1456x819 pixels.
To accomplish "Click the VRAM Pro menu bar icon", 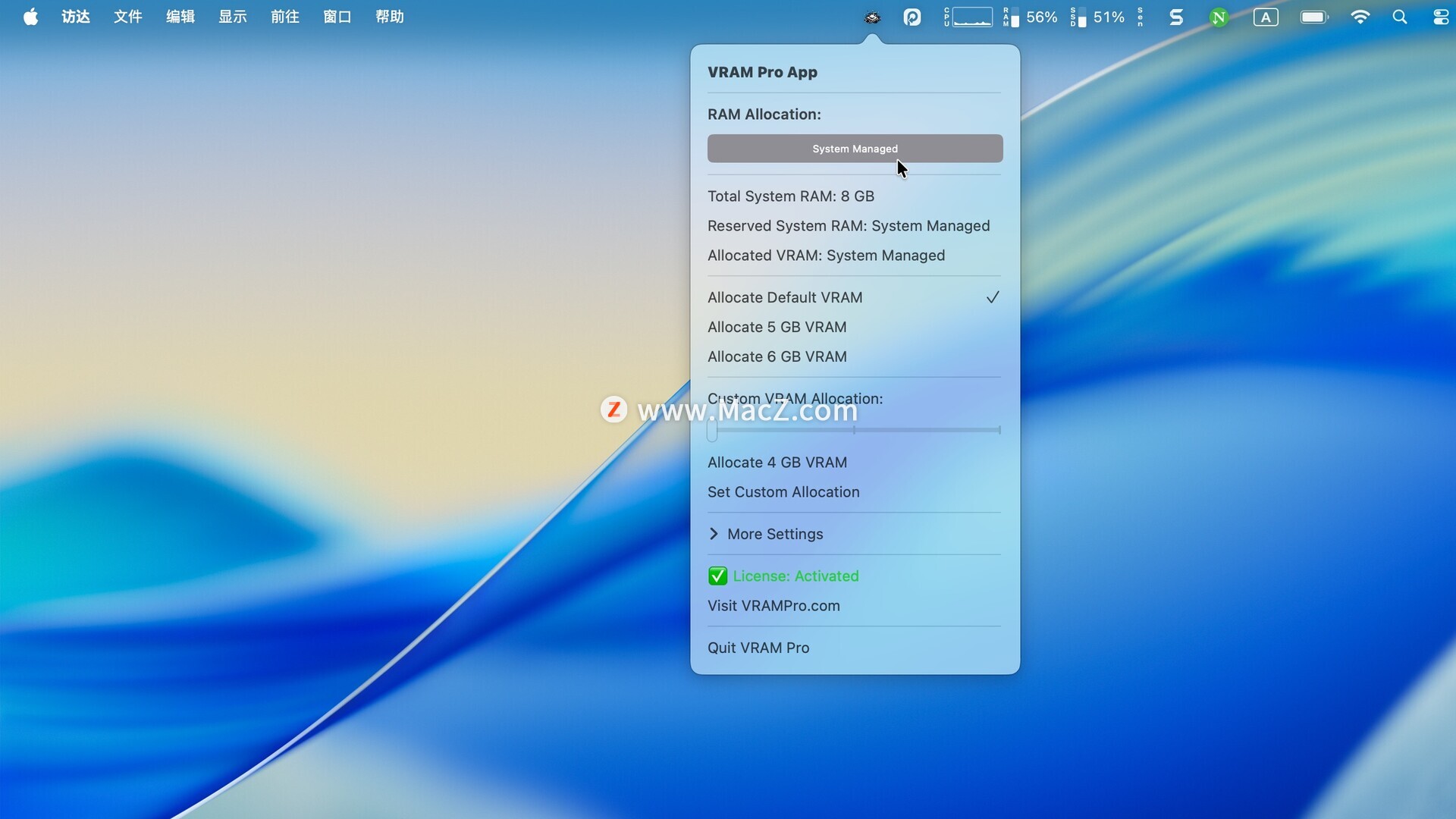I will (872, 17).
